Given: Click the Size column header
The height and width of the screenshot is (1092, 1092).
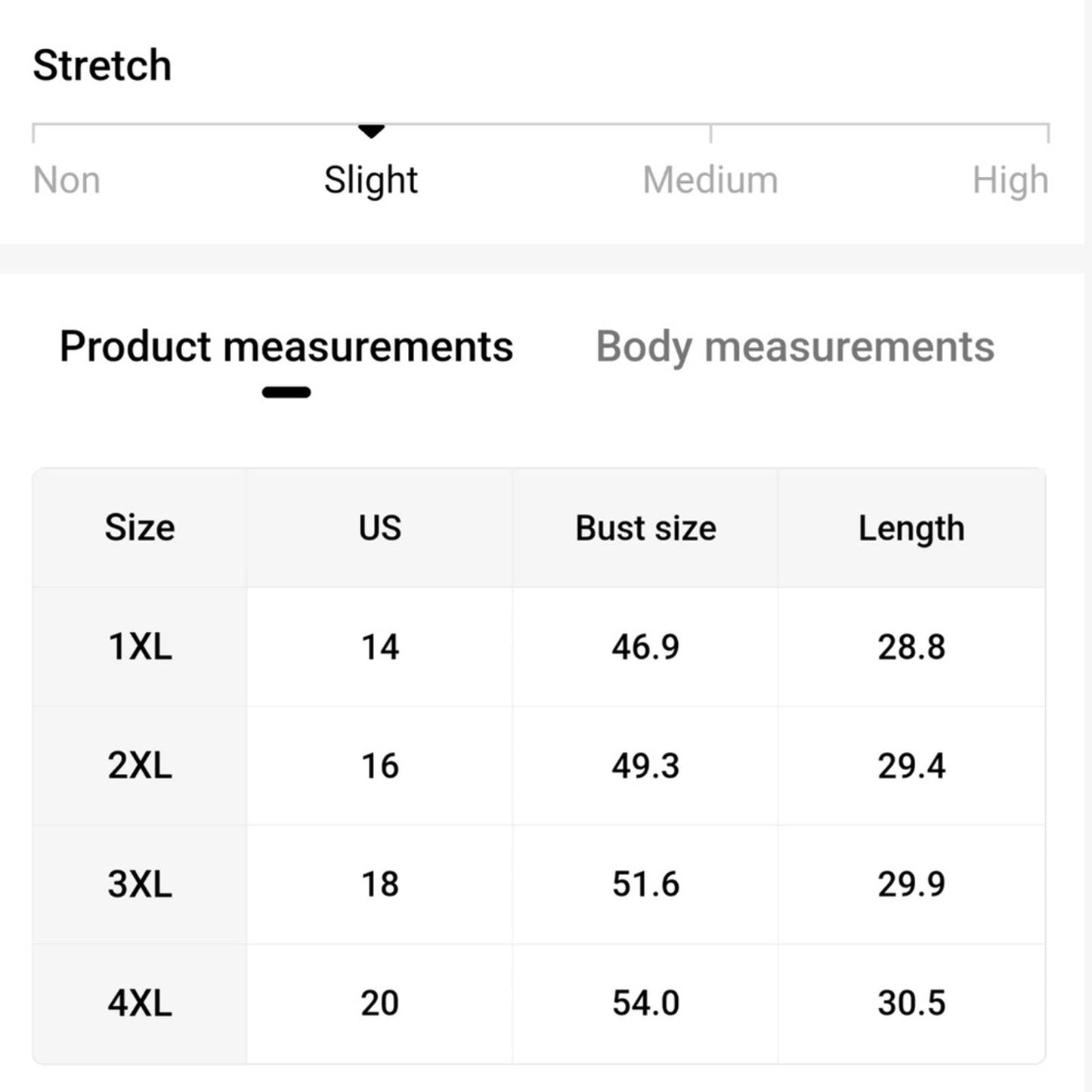Looking at the screenshot, I should (x=140, y=527).
